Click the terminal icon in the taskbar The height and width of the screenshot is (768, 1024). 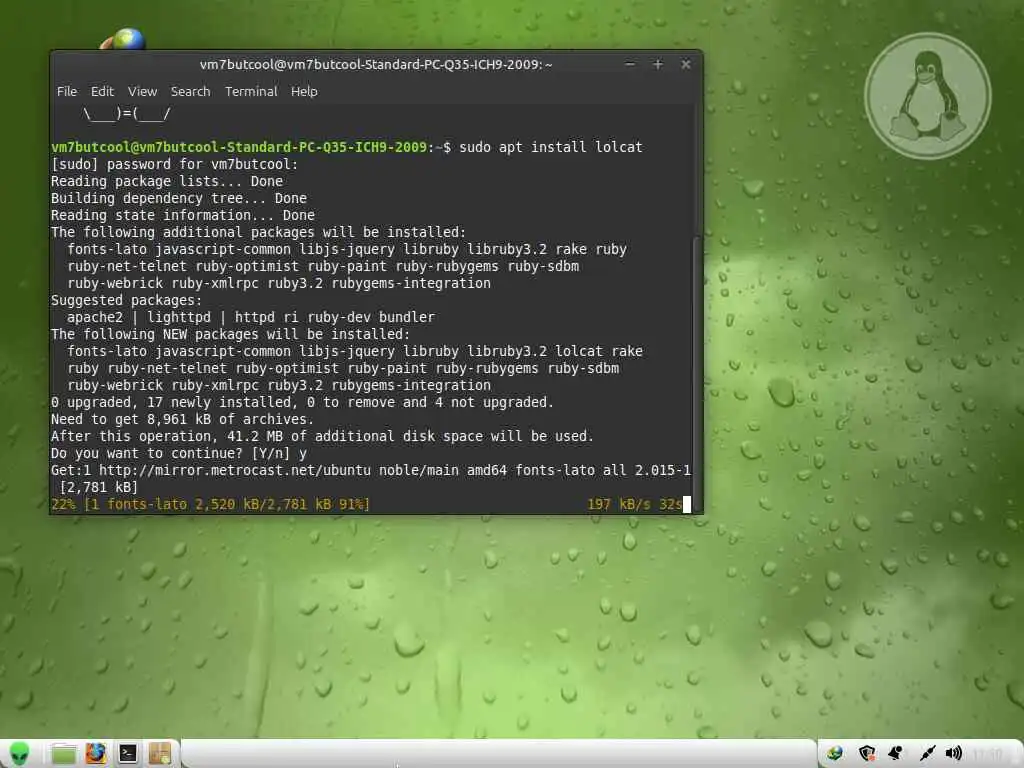[x=127, y=754]
